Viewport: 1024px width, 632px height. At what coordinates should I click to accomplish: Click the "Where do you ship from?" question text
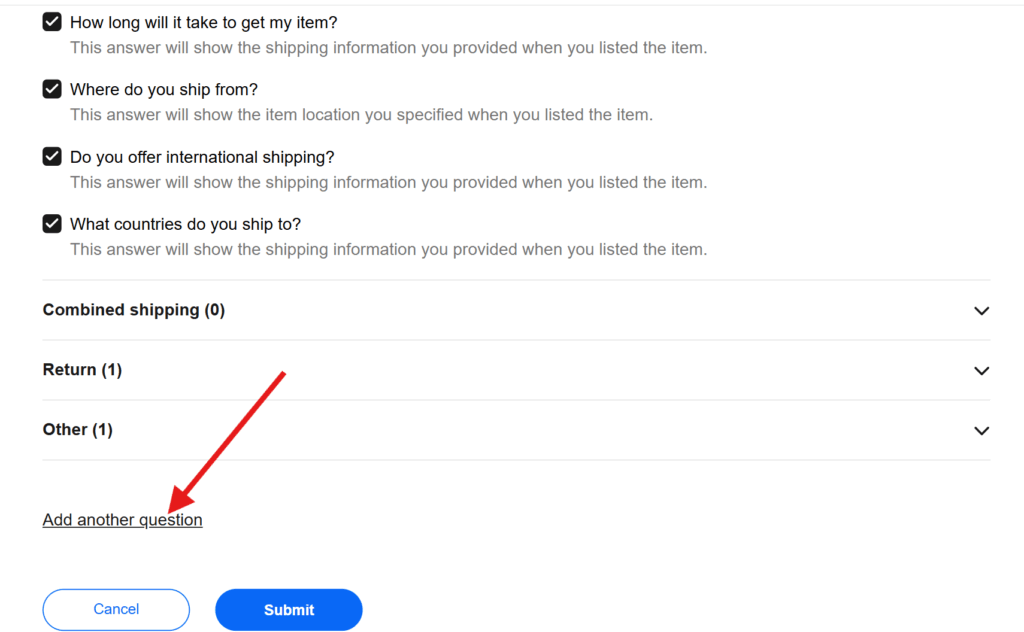coord(163,90)
